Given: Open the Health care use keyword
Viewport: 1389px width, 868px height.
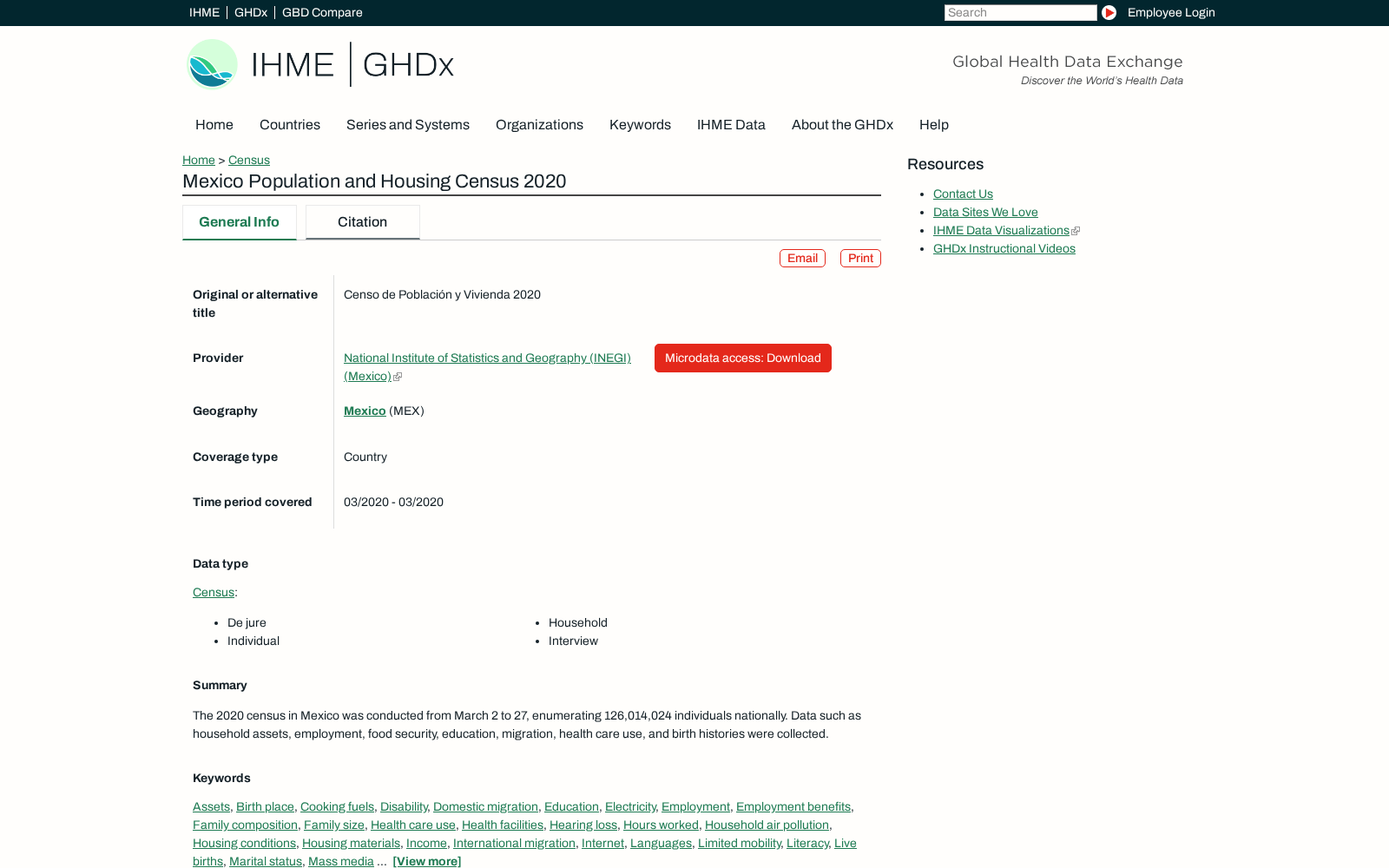Looking at the screenshot, I should pyautogui.click(x=413, y=825).
